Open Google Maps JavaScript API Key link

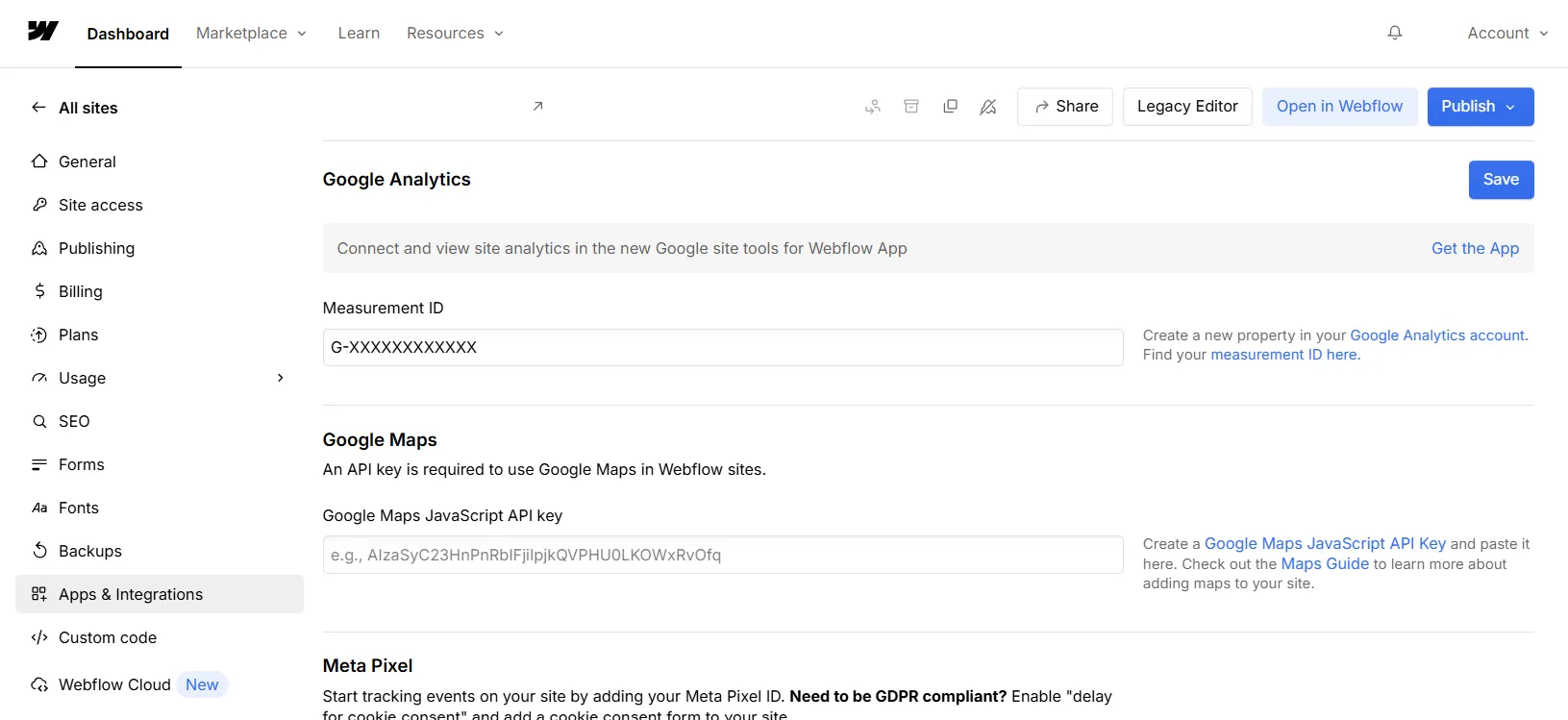coord(1325,543)
